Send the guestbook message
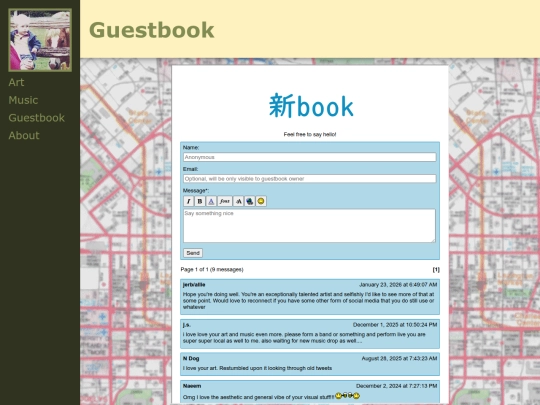Screen dimensions: 540x405 click(x=193, y=253)
